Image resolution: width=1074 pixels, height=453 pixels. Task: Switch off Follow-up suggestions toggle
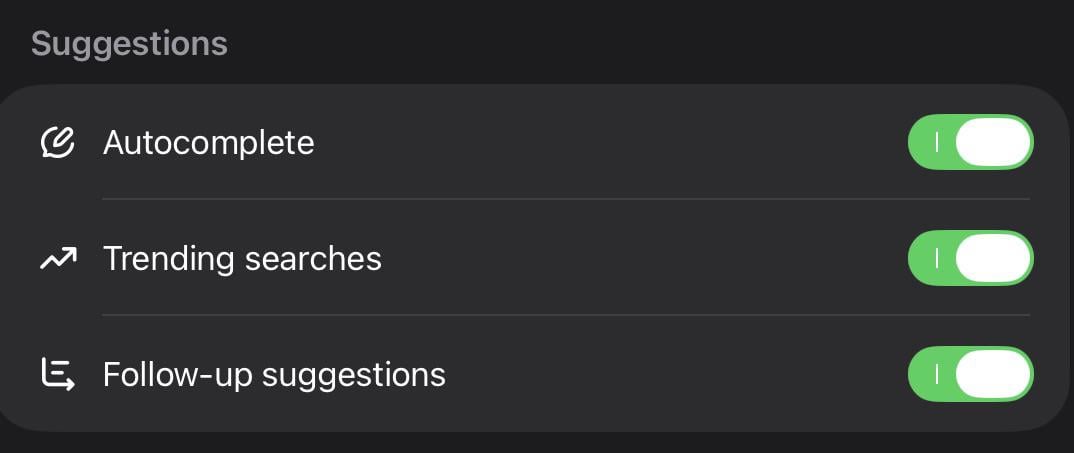pos(970,374)
